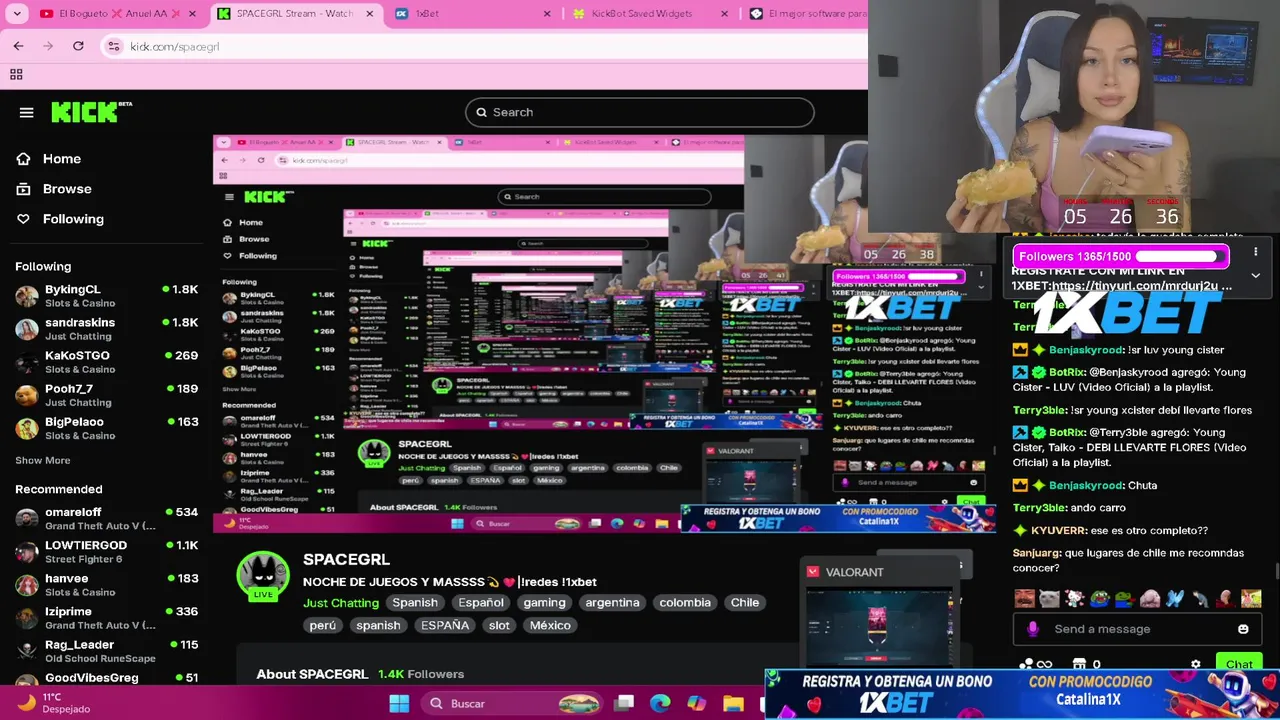Click the Home icon in Kick sidebar
This screenshot has height=720, width=1280.
(23, 158)
